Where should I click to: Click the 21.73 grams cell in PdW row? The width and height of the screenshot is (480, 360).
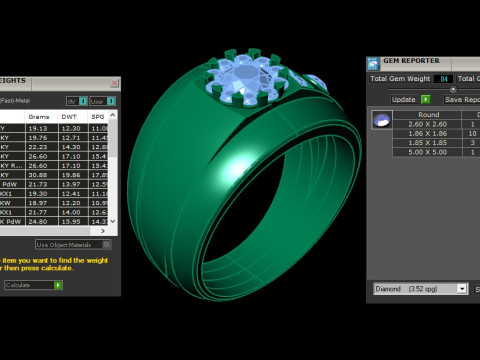(41, 184)
